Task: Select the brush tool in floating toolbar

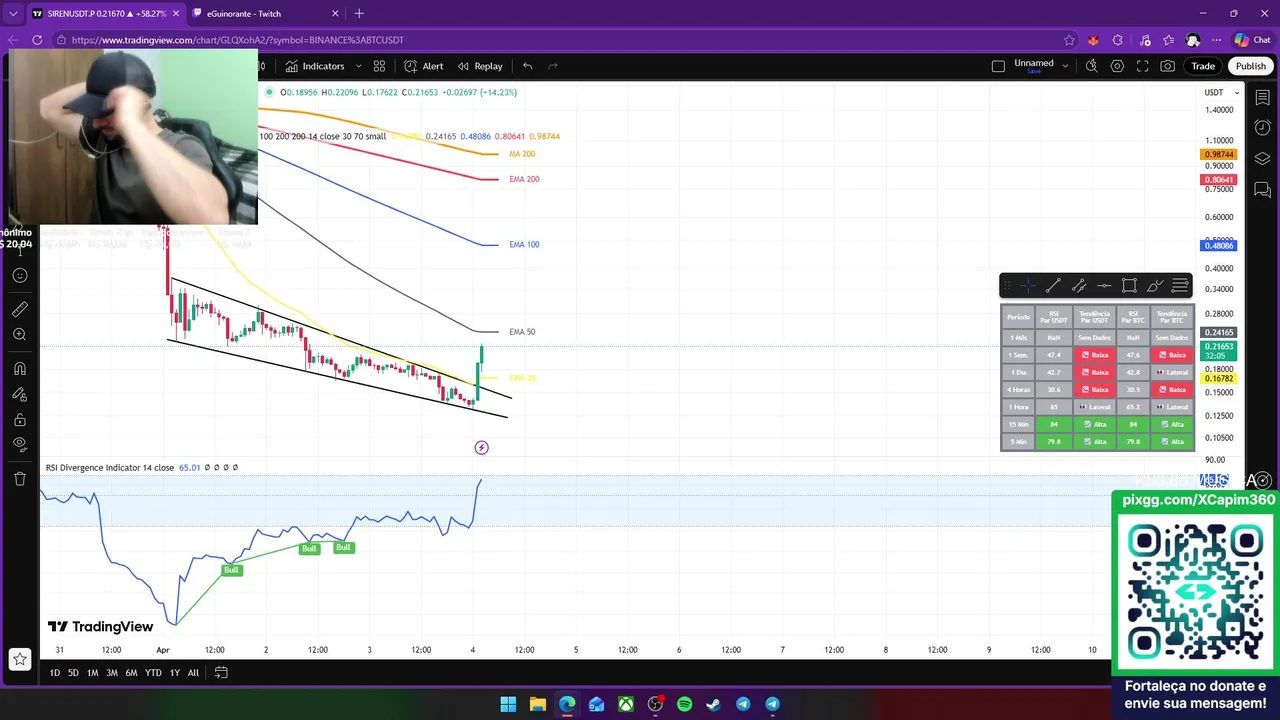Action: pos(1155,286)
